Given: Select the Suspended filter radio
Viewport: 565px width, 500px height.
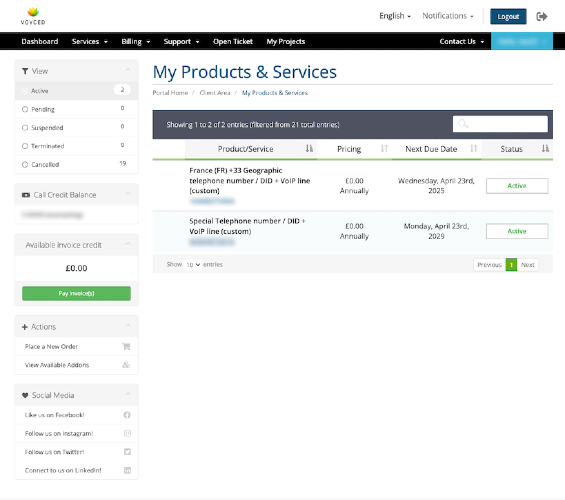Looking at the screenshot, I should (25, 128).
